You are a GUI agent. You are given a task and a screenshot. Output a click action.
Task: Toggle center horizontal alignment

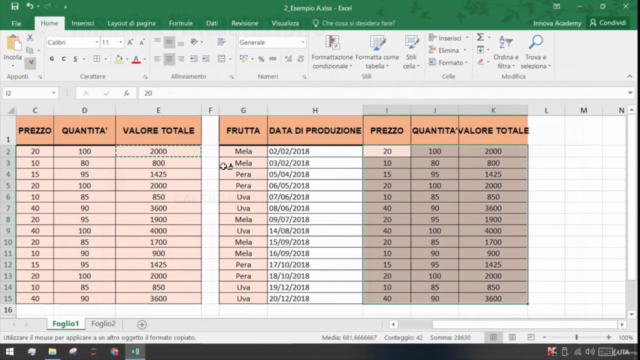point(169,59)
